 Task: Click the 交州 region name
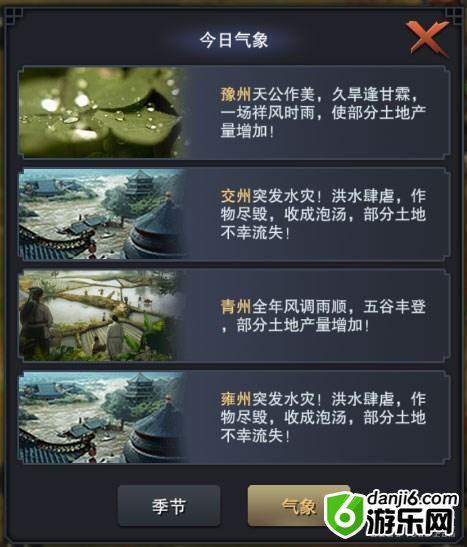pos(235,196)
